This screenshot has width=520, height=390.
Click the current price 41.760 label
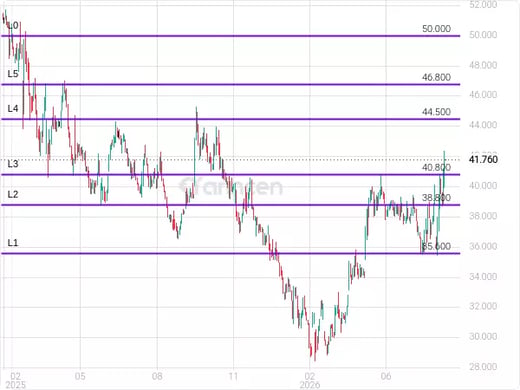click(483, 160)
